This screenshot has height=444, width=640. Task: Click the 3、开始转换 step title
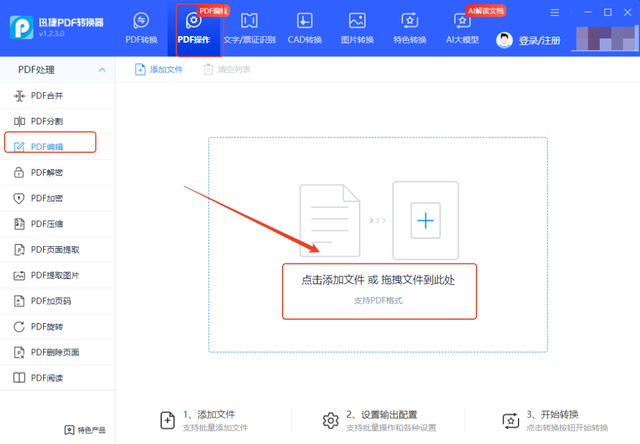[552, 415]
